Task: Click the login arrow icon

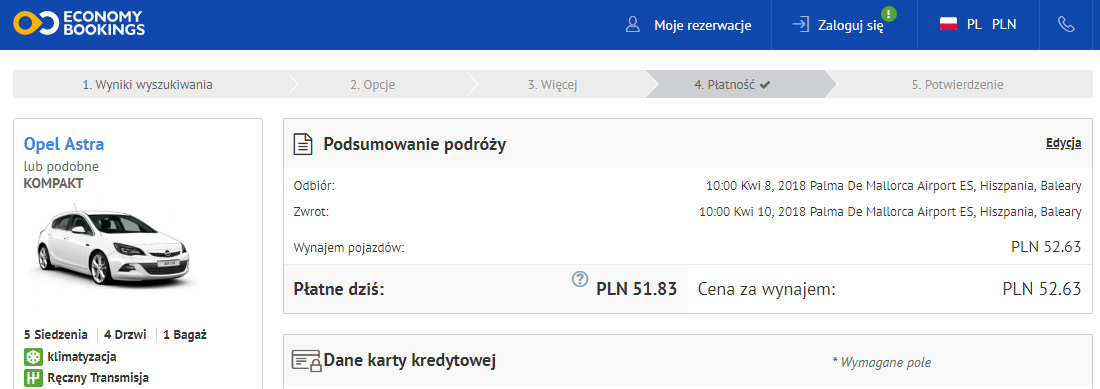Action: coord(800,25)
